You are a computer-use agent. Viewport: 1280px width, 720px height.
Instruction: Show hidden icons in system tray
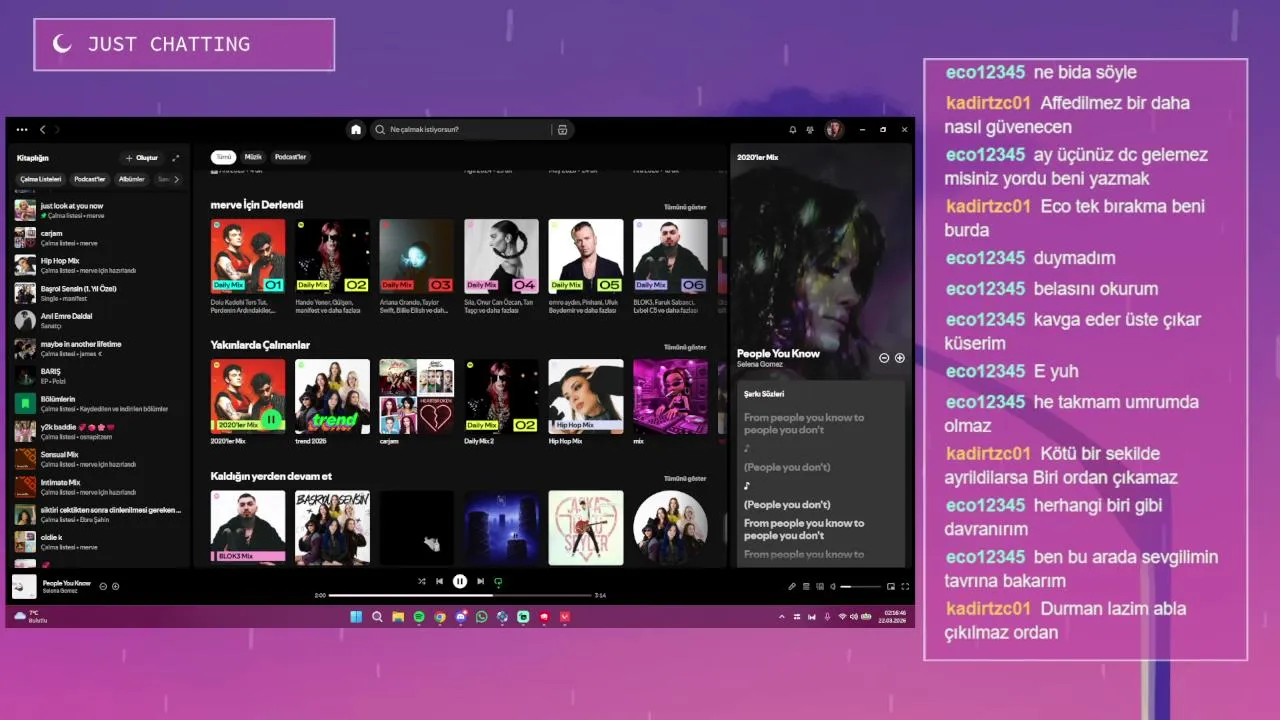point(782,617)
